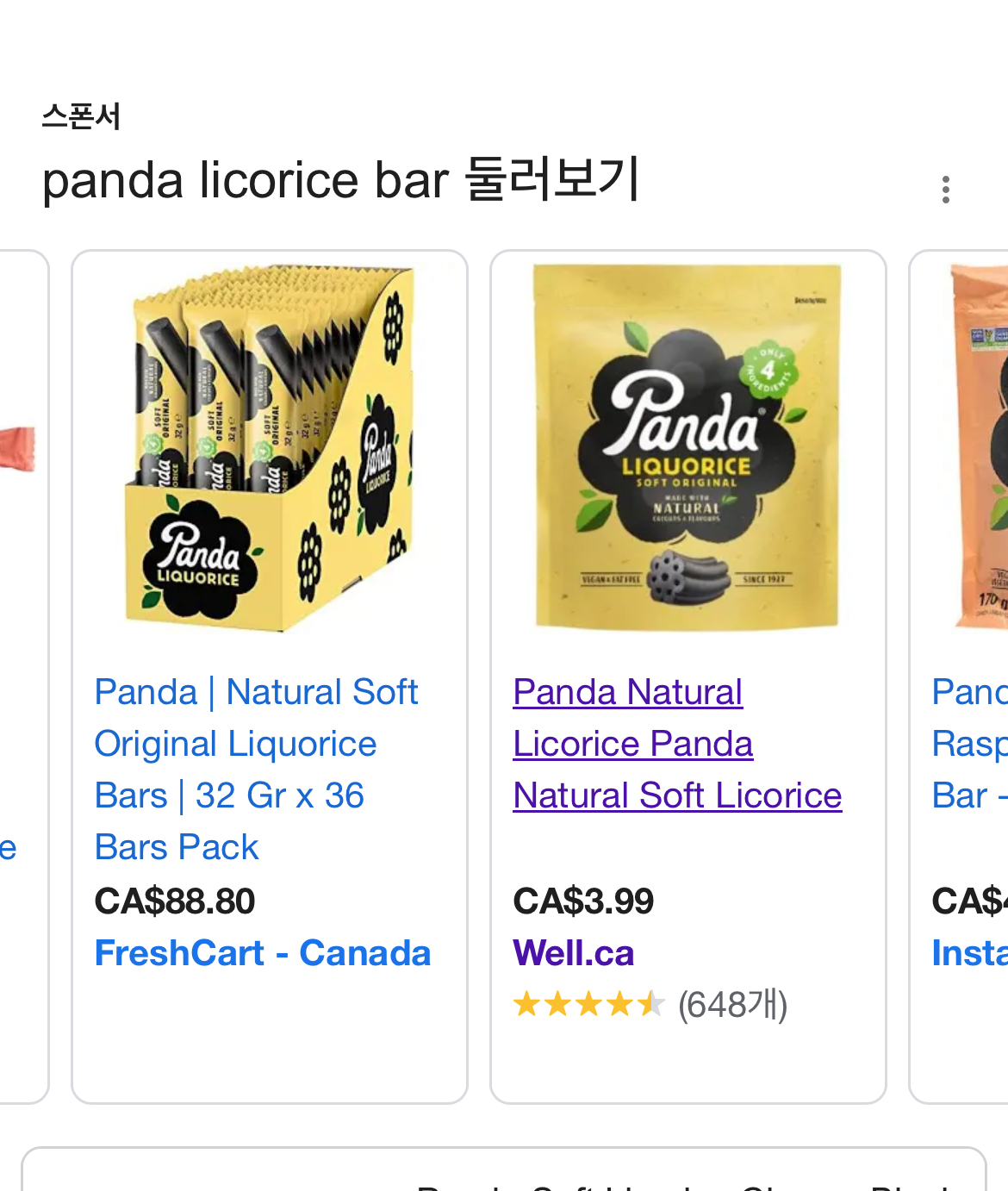
Task: Open the Panda Natural Soft Original Liquorice Bars link
Action: 256,769
